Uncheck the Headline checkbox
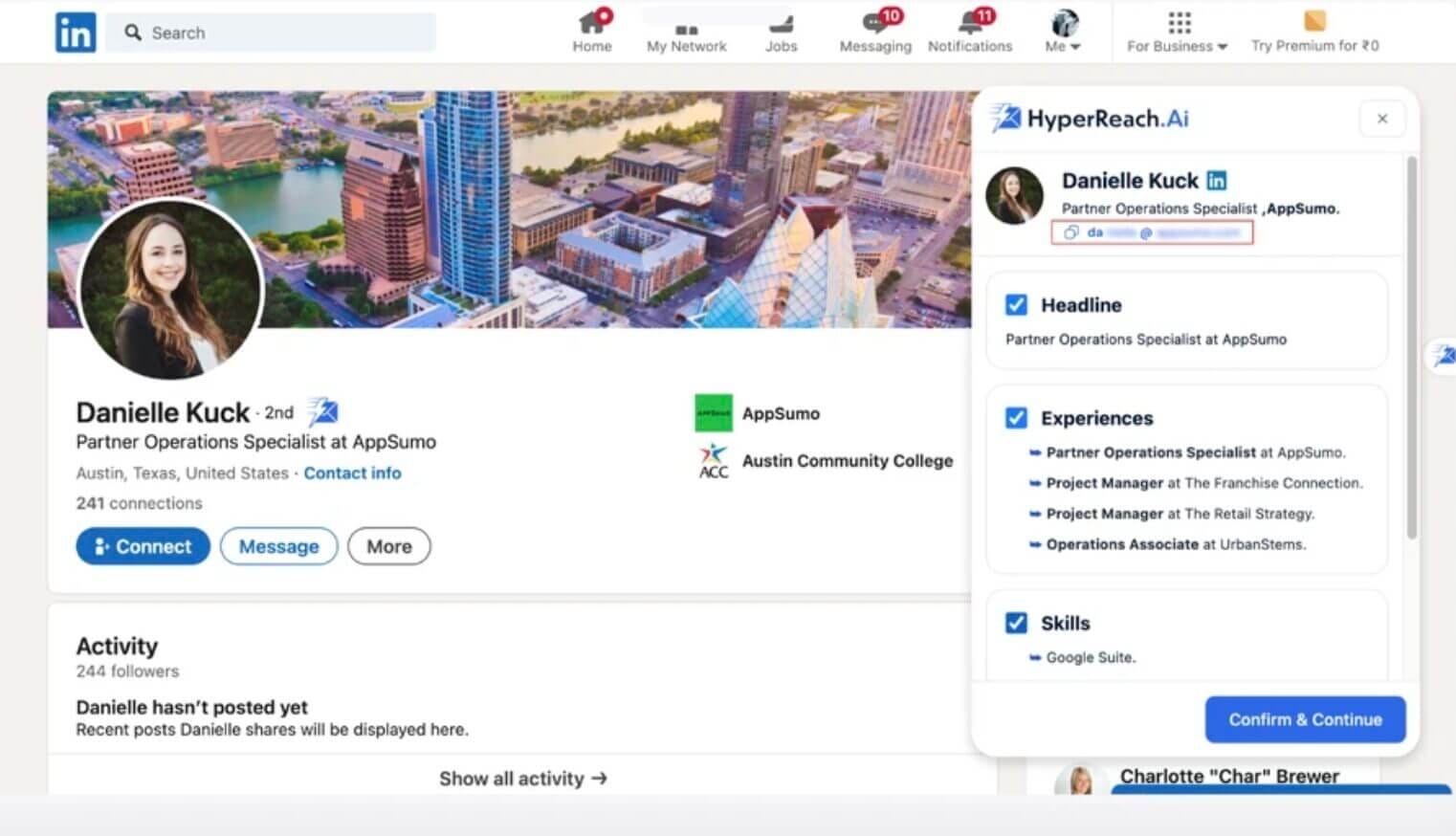Image resolution: width=1456 pixels, height=836 pixels. tap(1016, 304)
